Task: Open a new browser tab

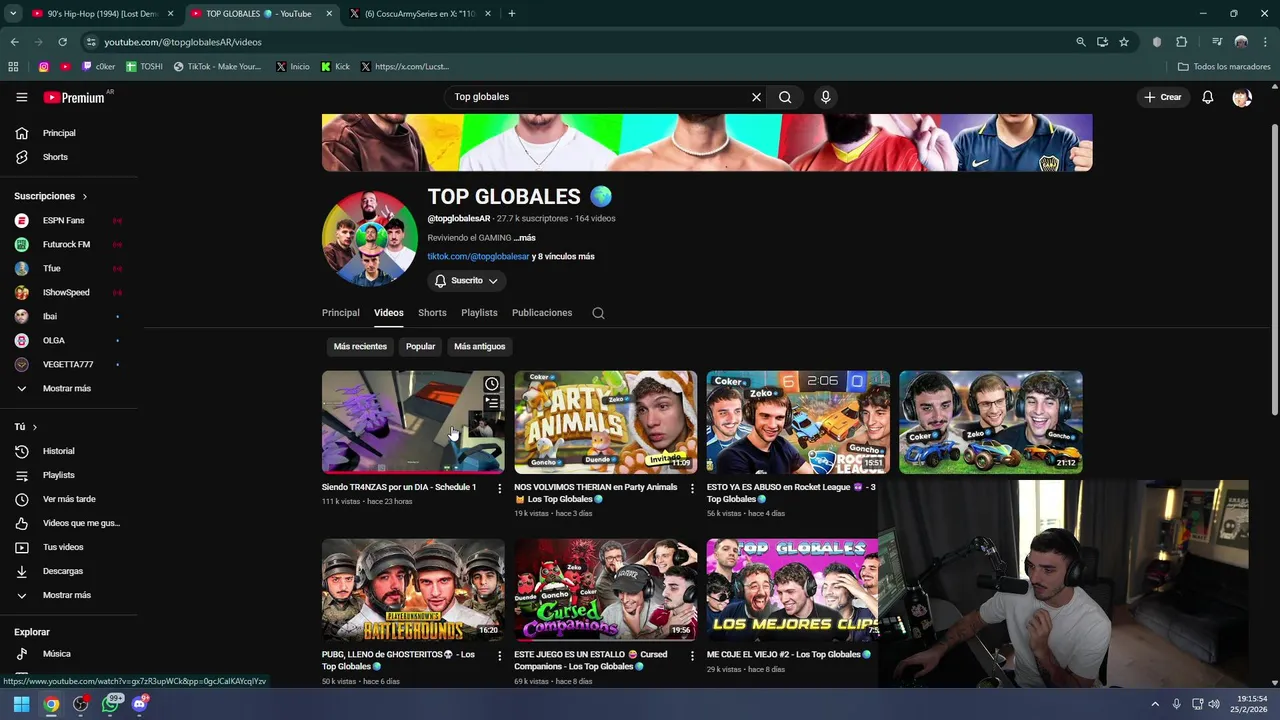Action: point(512,14)
